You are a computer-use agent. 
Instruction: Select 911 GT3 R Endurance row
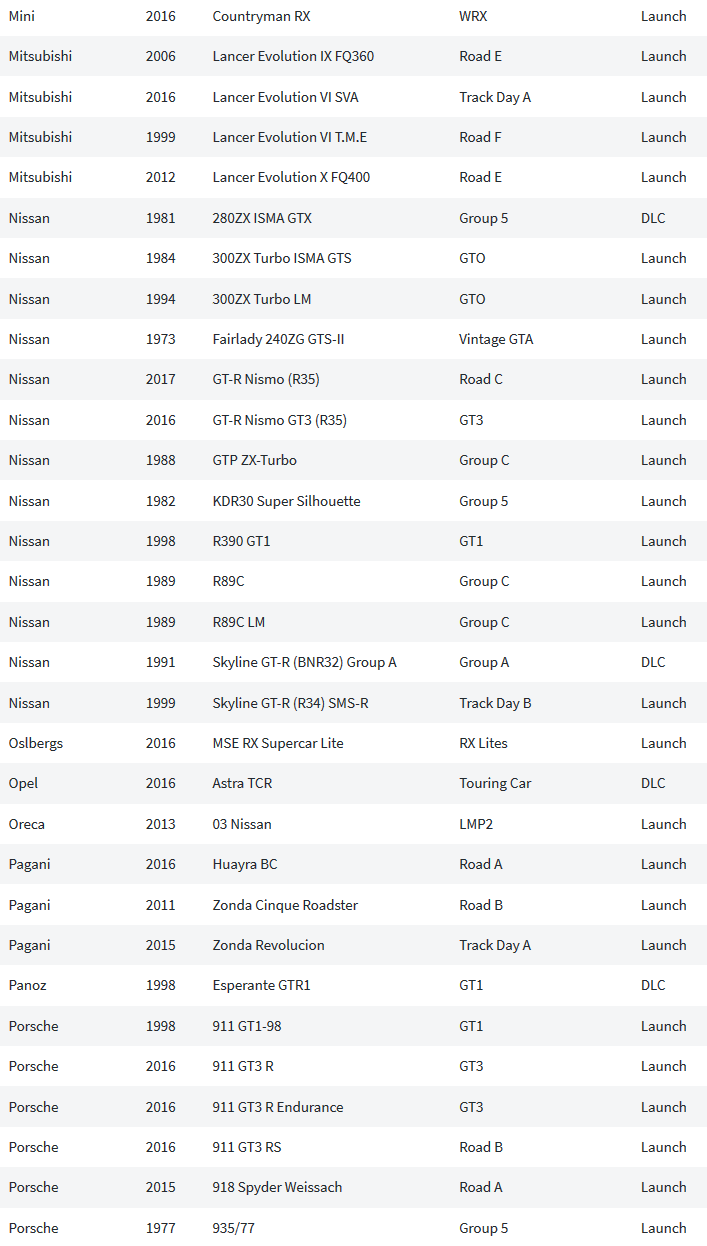pos(353,1107)
